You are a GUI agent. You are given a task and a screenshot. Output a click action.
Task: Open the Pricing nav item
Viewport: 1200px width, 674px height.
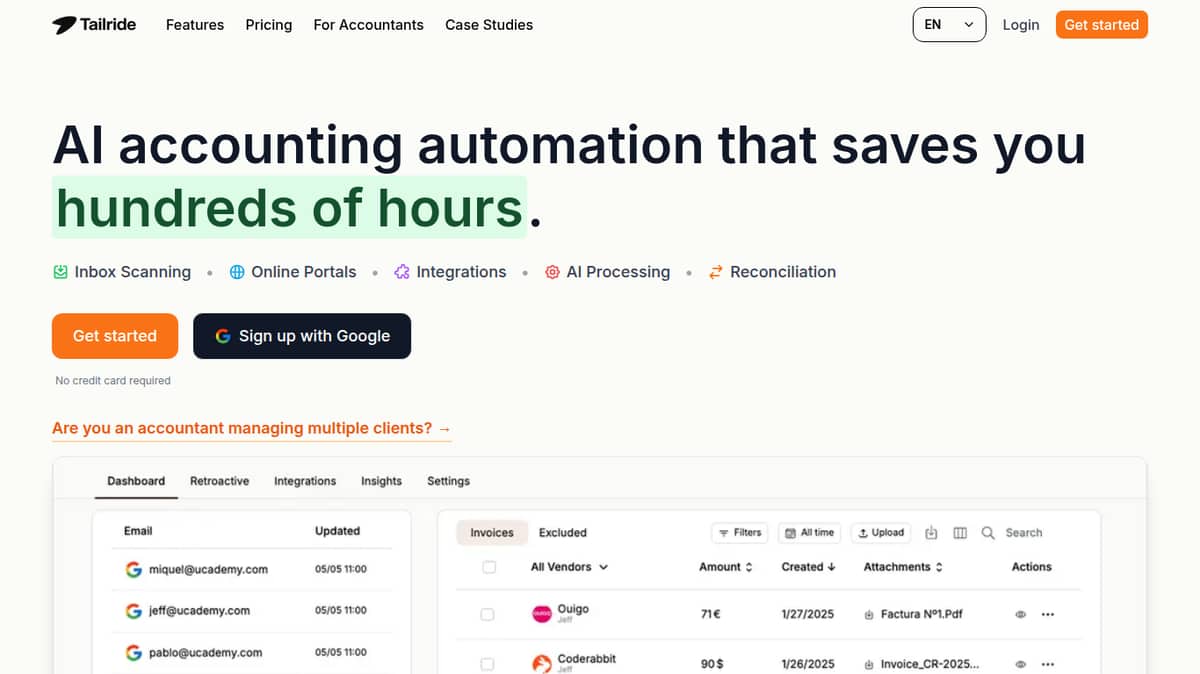click(269, 25)
